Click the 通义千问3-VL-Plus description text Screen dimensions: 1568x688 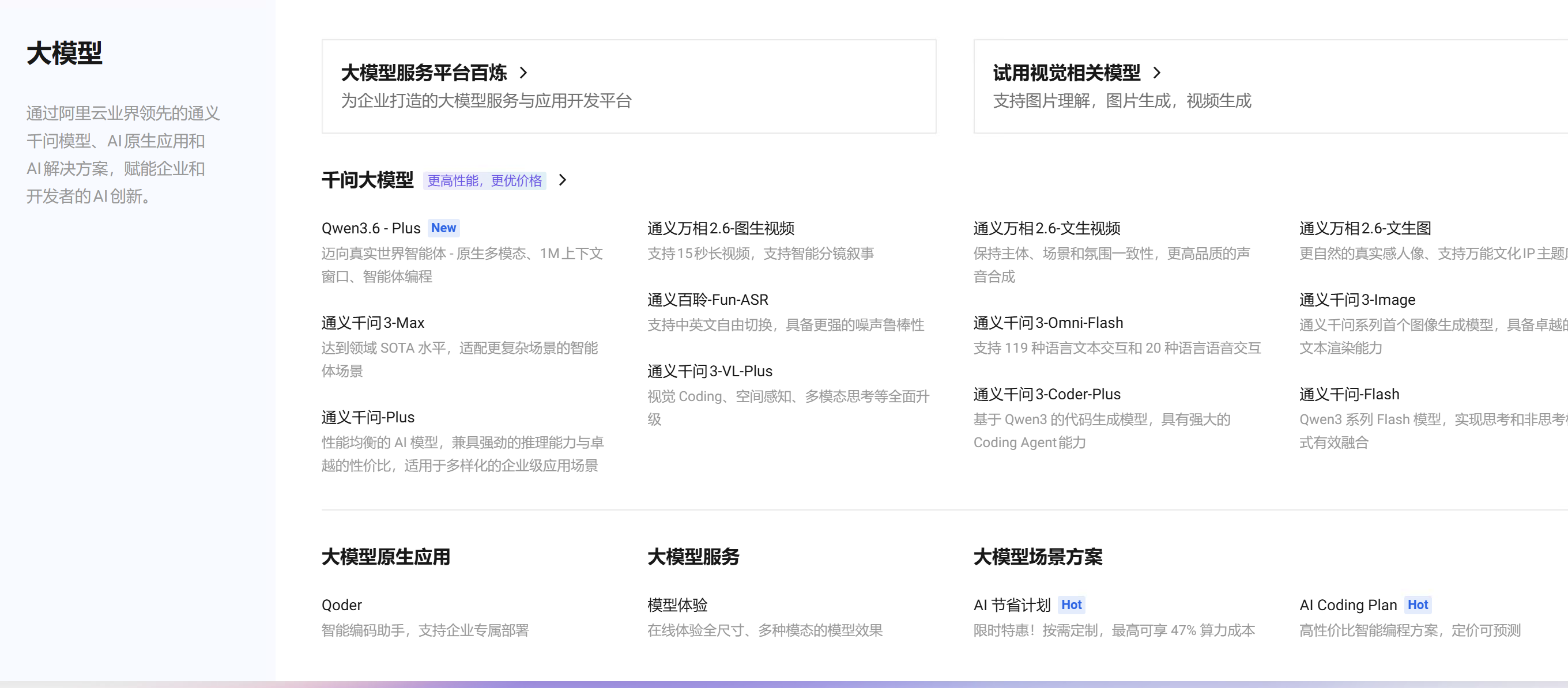[788, 407]
